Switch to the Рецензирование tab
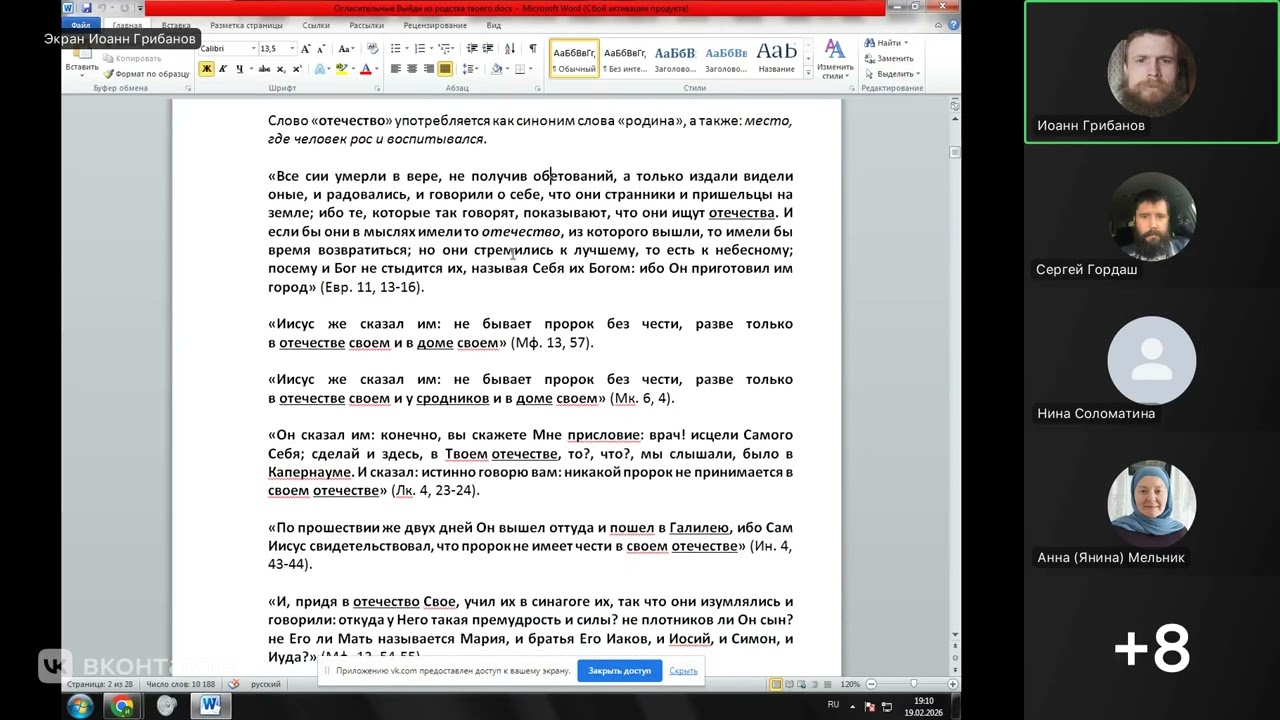The width and height of the screenshot is (1280, 720). click(x=436, y=25)
